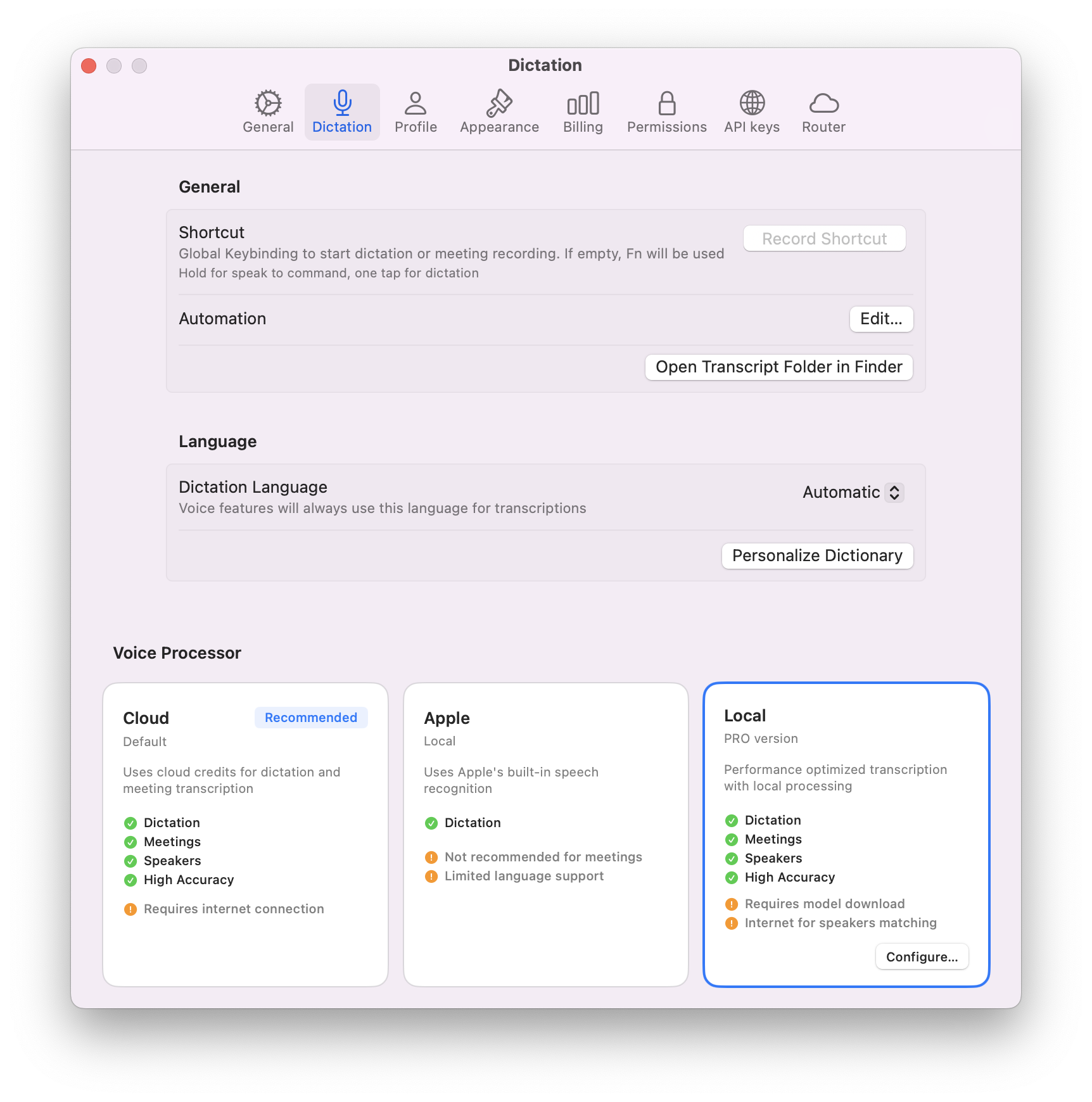The height and width of the screenshot is (1102, 1092).
Task: Click green check next to Cloud Meetings
Action: coord(130,842)
